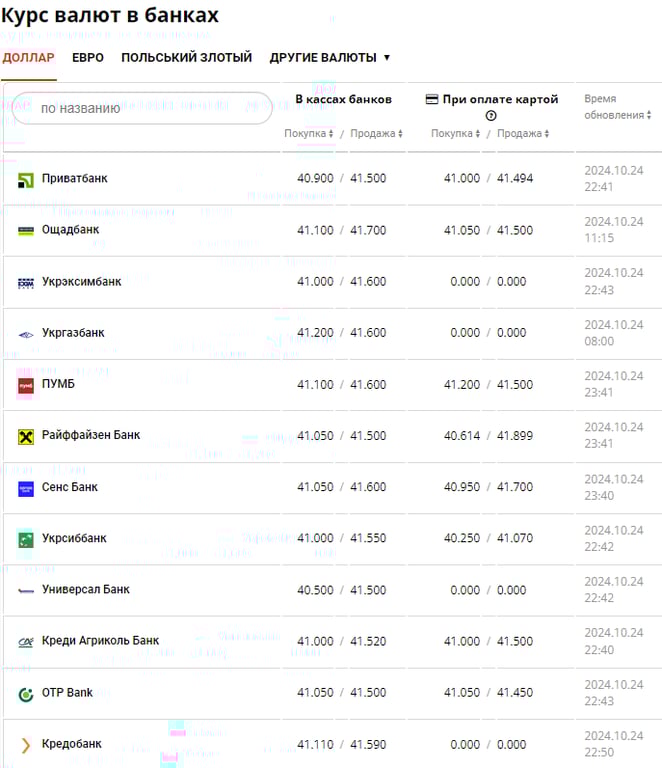Sort by Время обновления column

click(614, 108)
